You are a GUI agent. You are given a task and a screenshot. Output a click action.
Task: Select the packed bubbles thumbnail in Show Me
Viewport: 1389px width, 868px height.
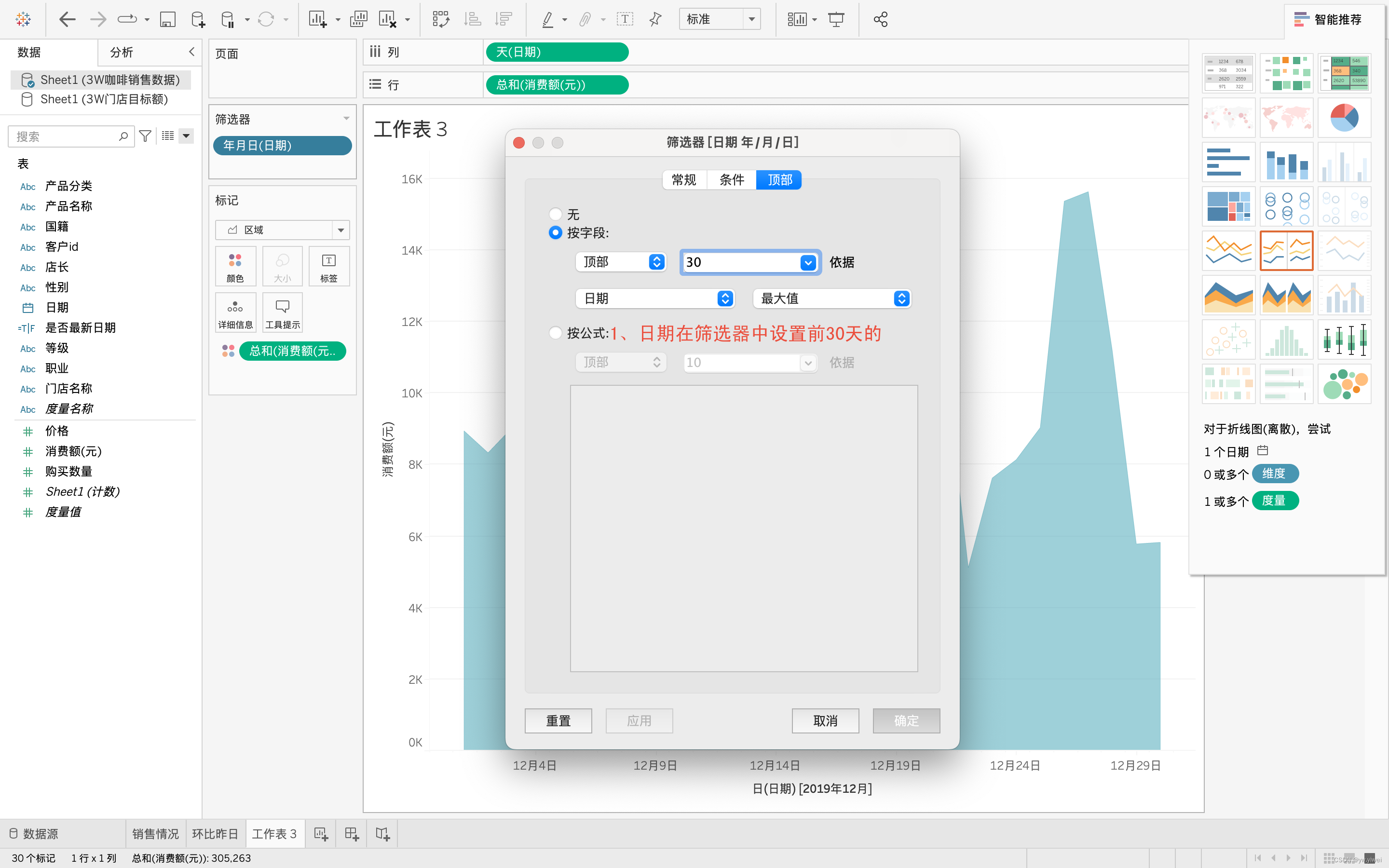click(x=1344, y=384)
